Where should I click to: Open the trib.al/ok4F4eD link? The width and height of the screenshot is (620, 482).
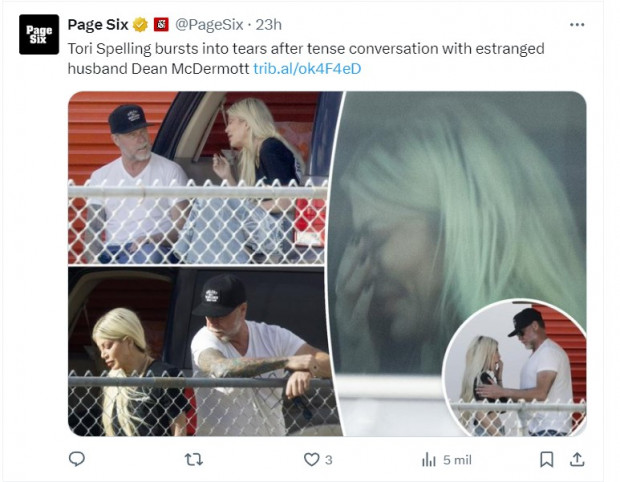click(307, 69)
